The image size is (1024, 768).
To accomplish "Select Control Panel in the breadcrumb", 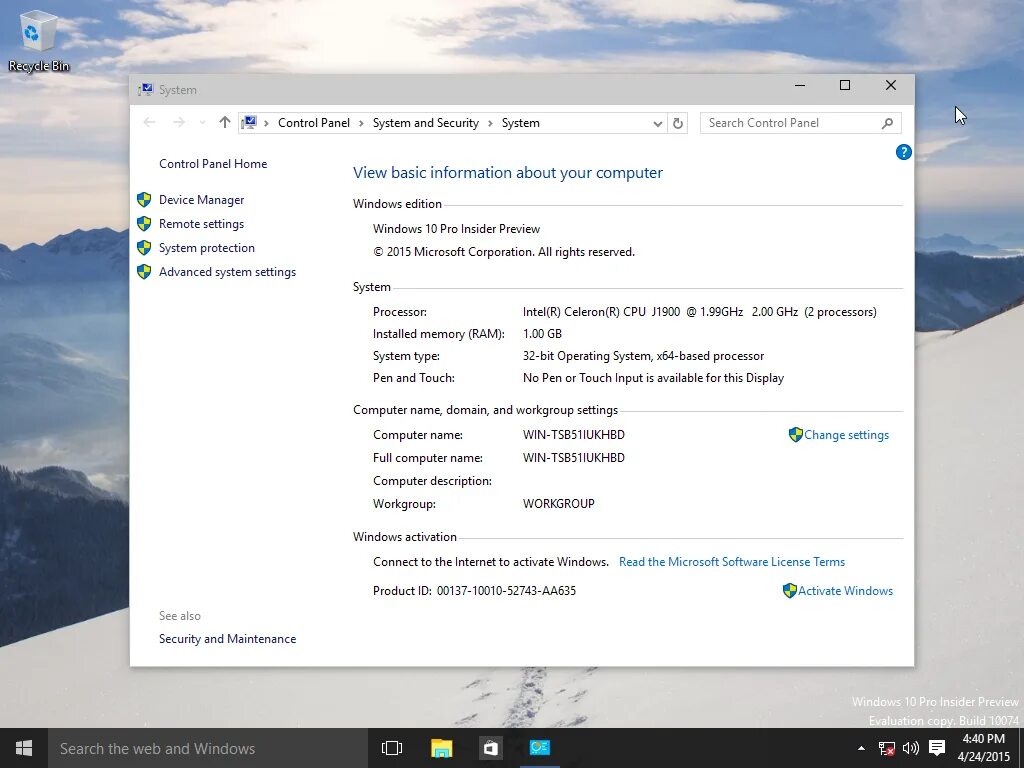I will [313, 123].
